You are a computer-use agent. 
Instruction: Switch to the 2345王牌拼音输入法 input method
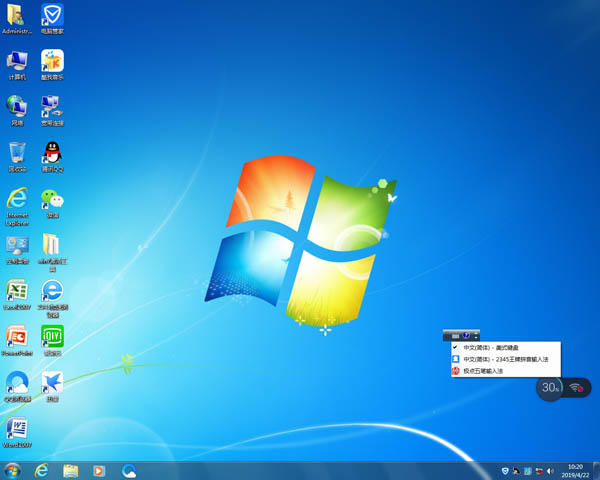point(505,359)
